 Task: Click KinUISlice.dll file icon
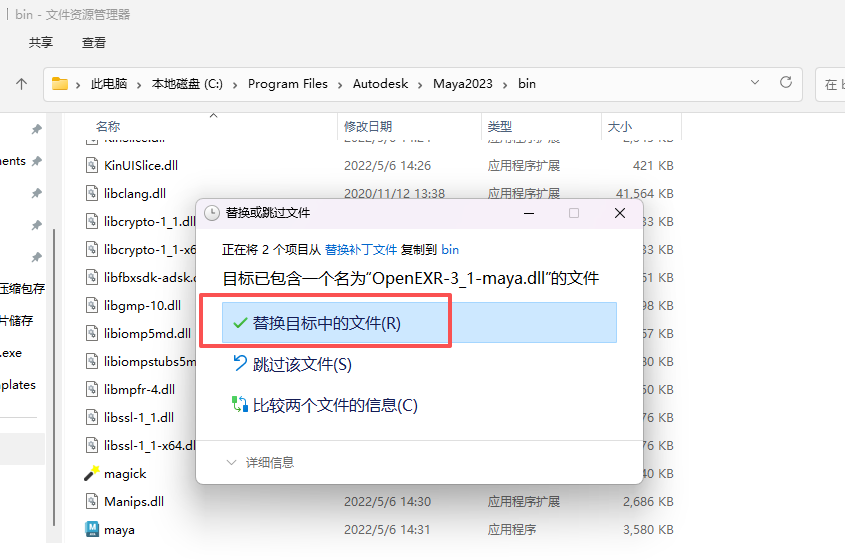[x=92, y=165]
